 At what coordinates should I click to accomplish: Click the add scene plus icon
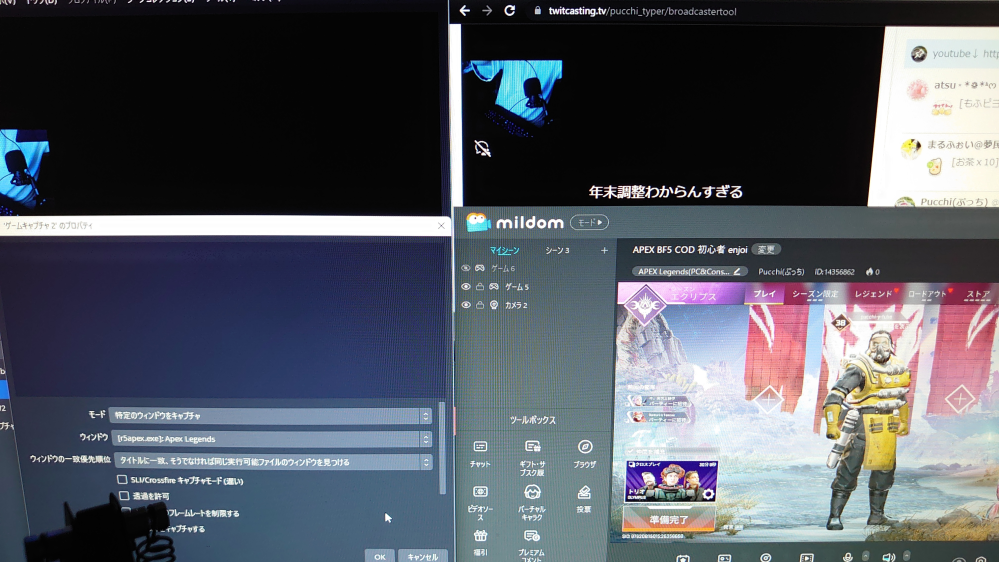tap(604, 250)
